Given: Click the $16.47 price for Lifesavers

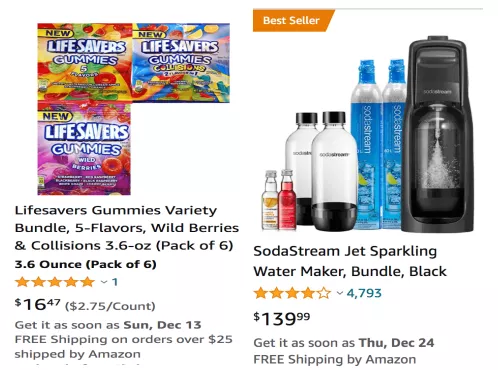Looking at the screenshot, I should (38, 304).
